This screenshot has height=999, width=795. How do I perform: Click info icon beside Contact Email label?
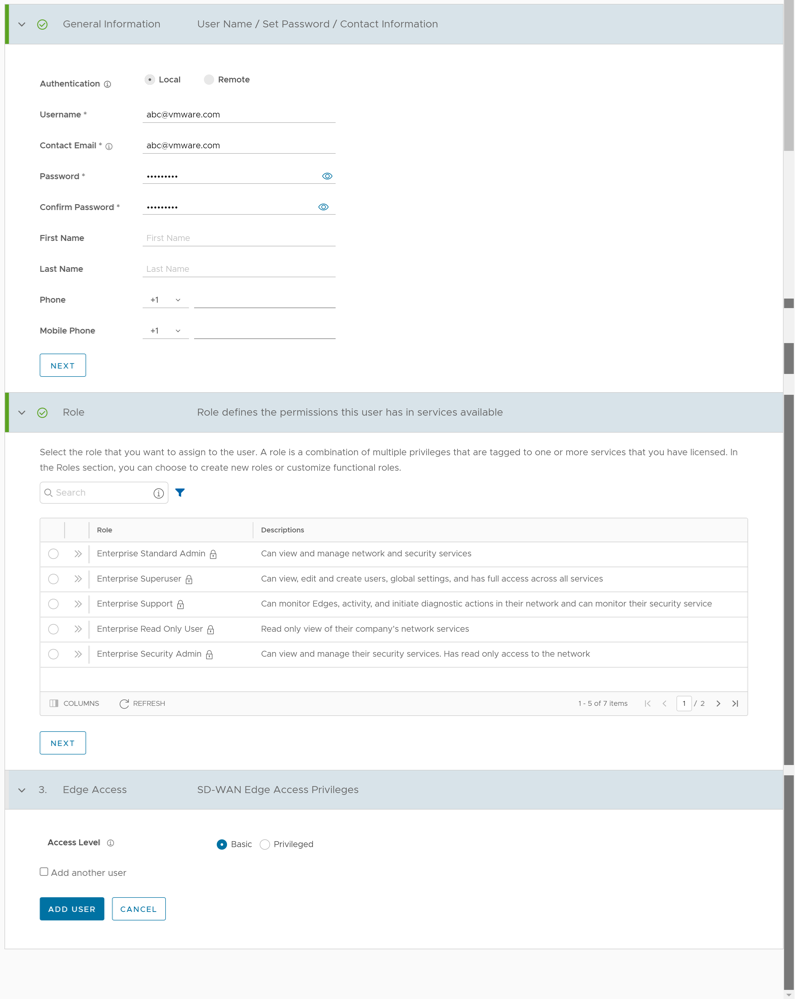[x=109, y=146]
